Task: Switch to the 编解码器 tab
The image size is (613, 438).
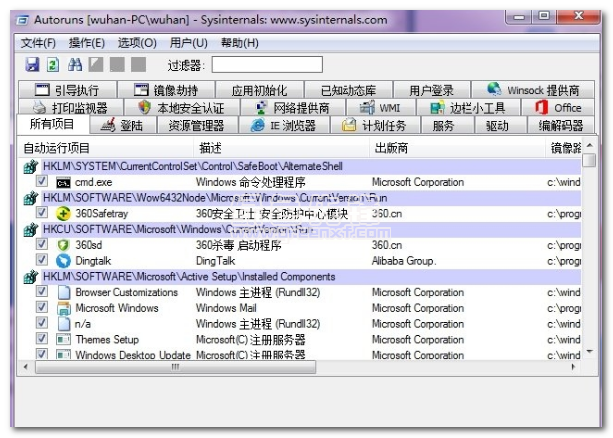Action: coord(561,126)
